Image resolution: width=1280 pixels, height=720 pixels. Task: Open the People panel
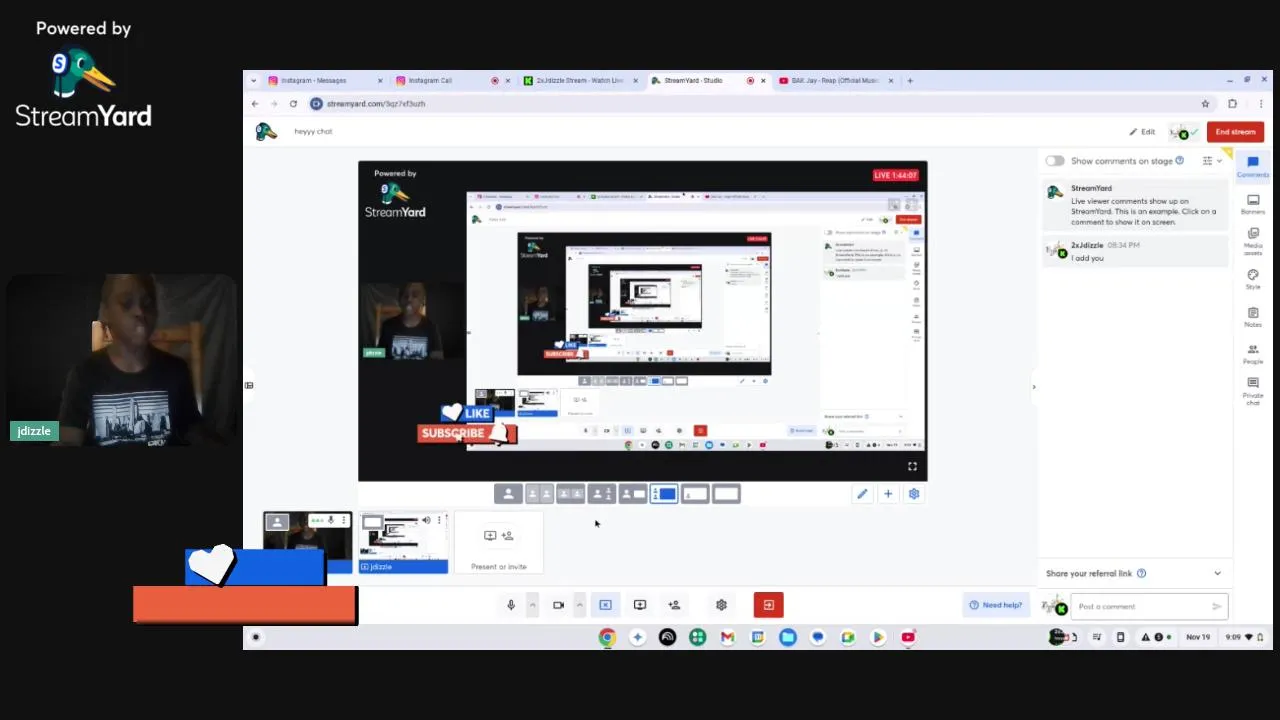1253,353
